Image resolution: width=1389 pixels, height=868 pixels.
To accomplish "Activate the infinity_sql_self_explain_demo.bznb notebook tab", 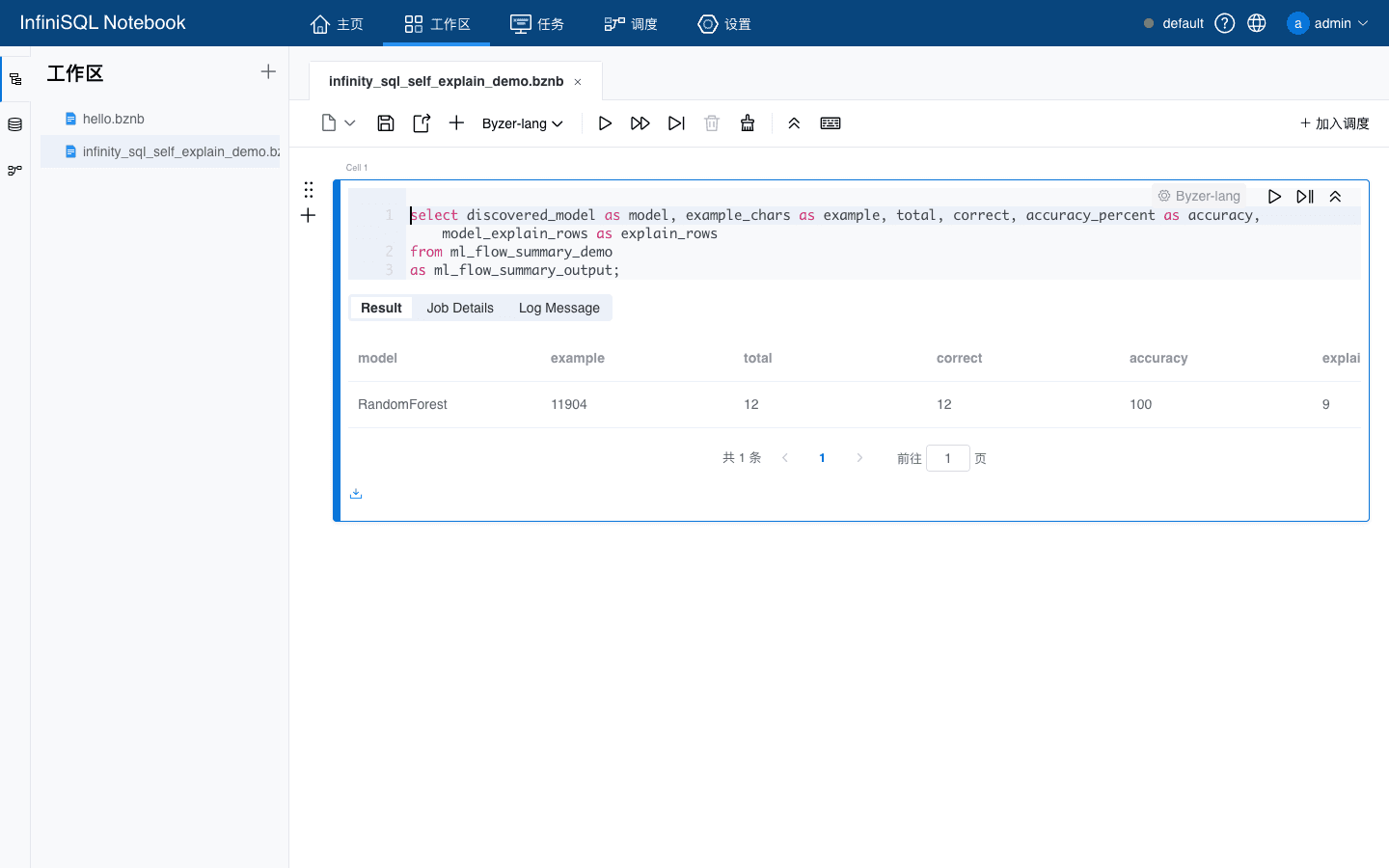I will point(446,81).
